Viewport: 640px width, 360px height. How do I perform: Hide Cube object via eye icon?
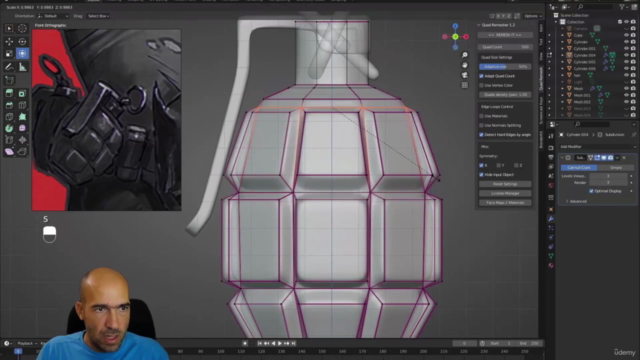627,36
